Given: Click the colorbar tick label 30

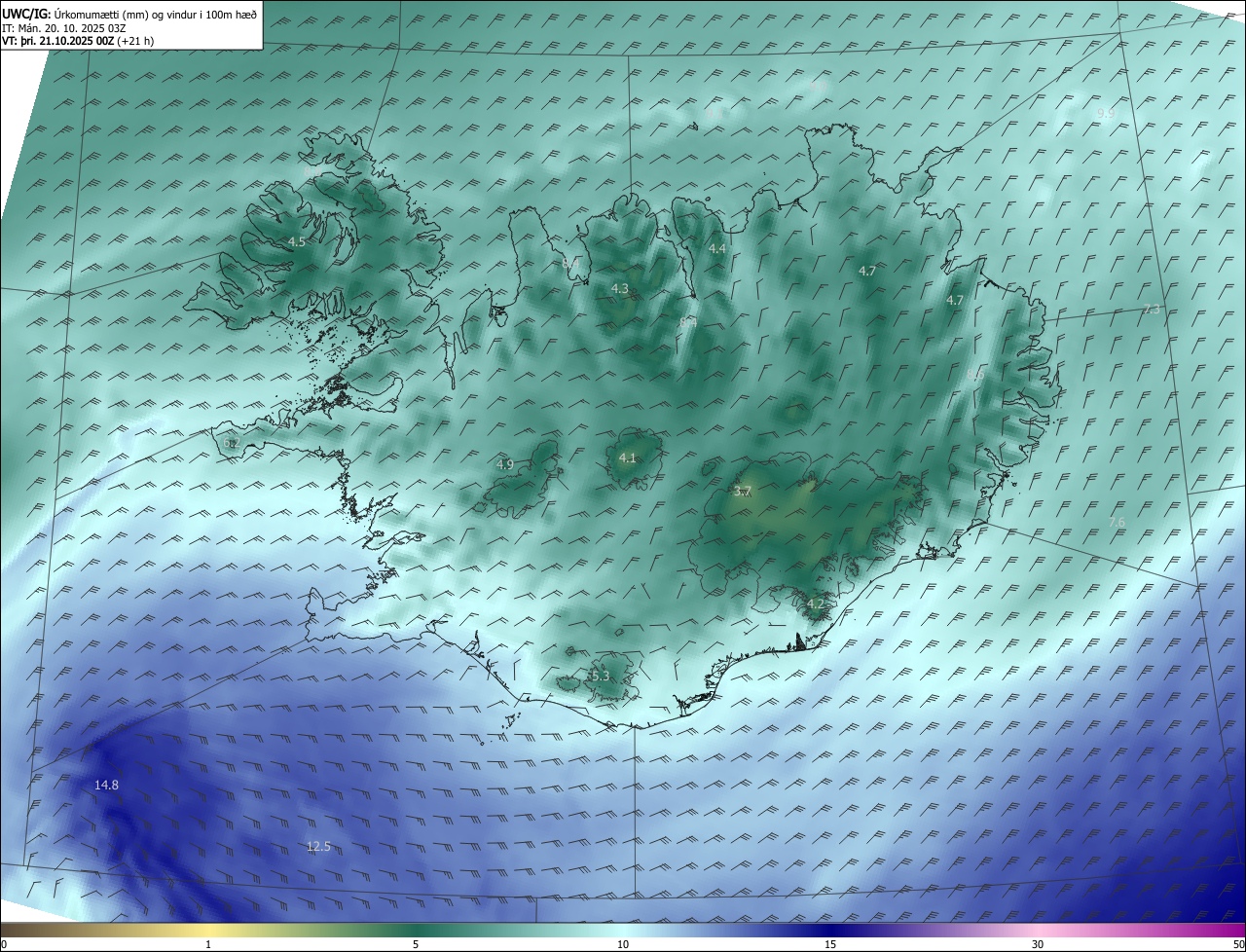Looking at the screenshot, I should (x=1038, y=944).
